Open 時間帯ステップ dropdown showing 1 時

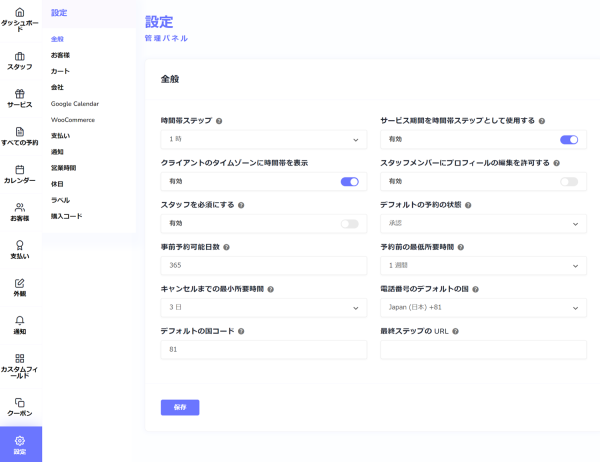[x=264, y=139]
